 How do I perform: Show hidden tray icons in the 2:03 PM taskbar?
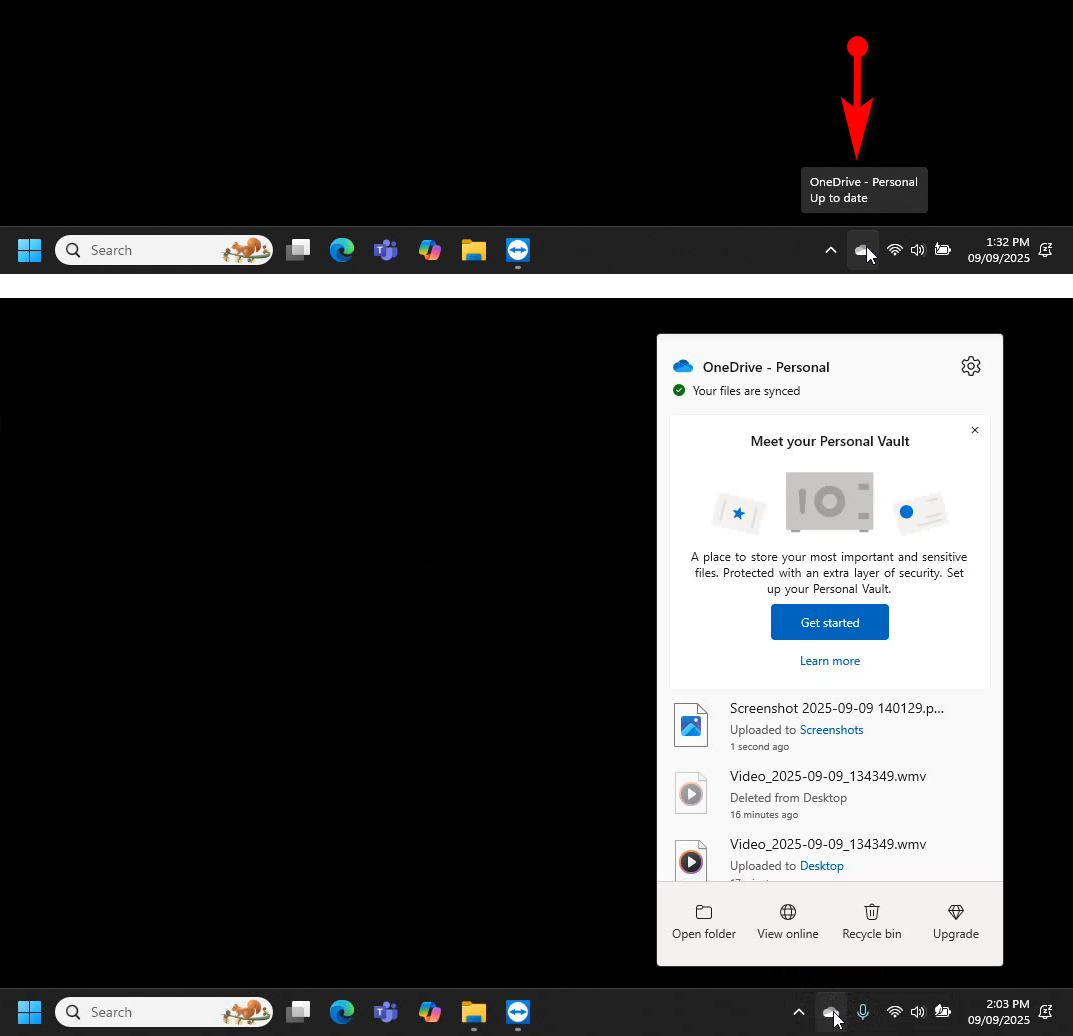pos(798,1011)
